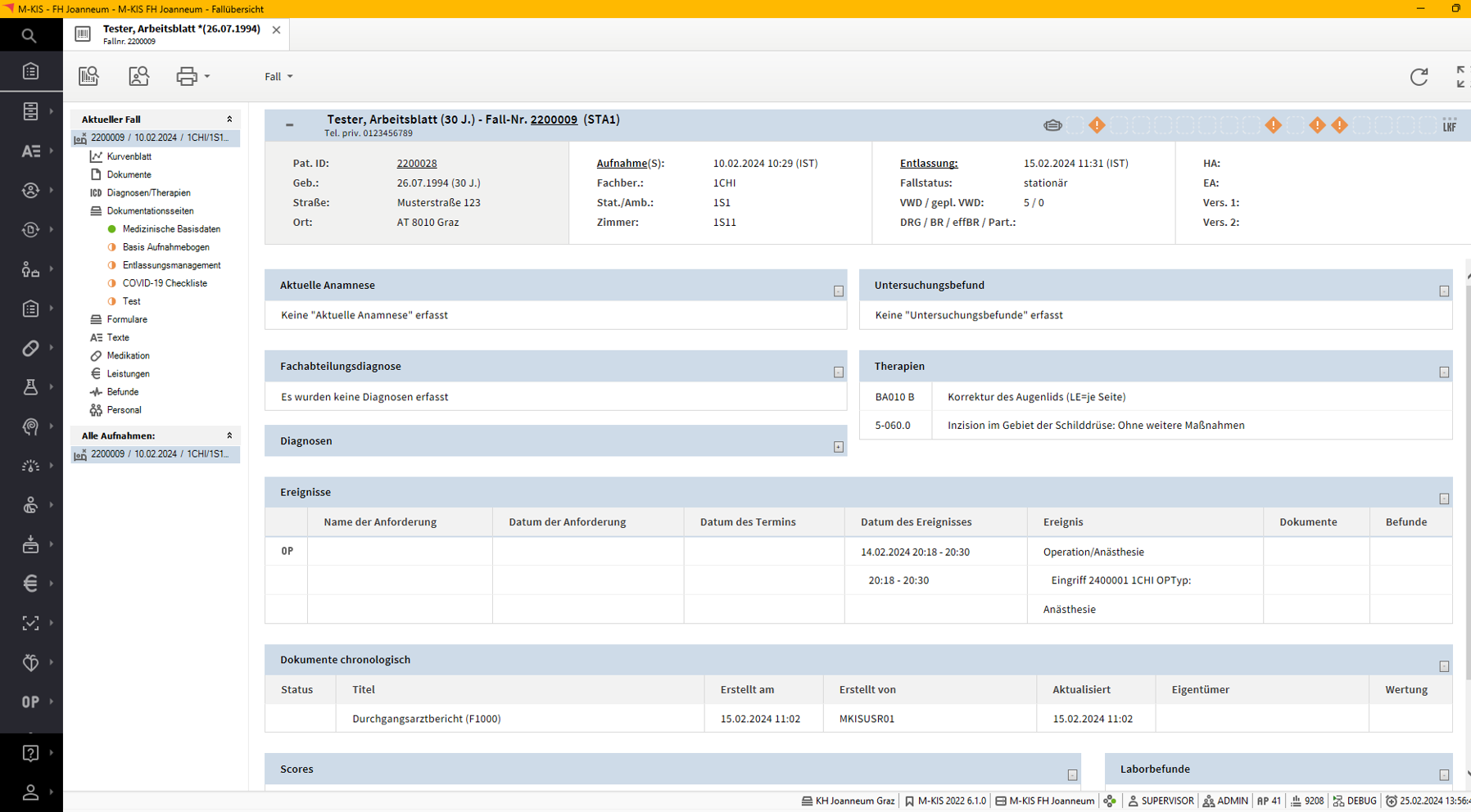Screen dimensions: 1471x812
Task: Open the Euro billing module in sidebar
Action: [30, 584]
